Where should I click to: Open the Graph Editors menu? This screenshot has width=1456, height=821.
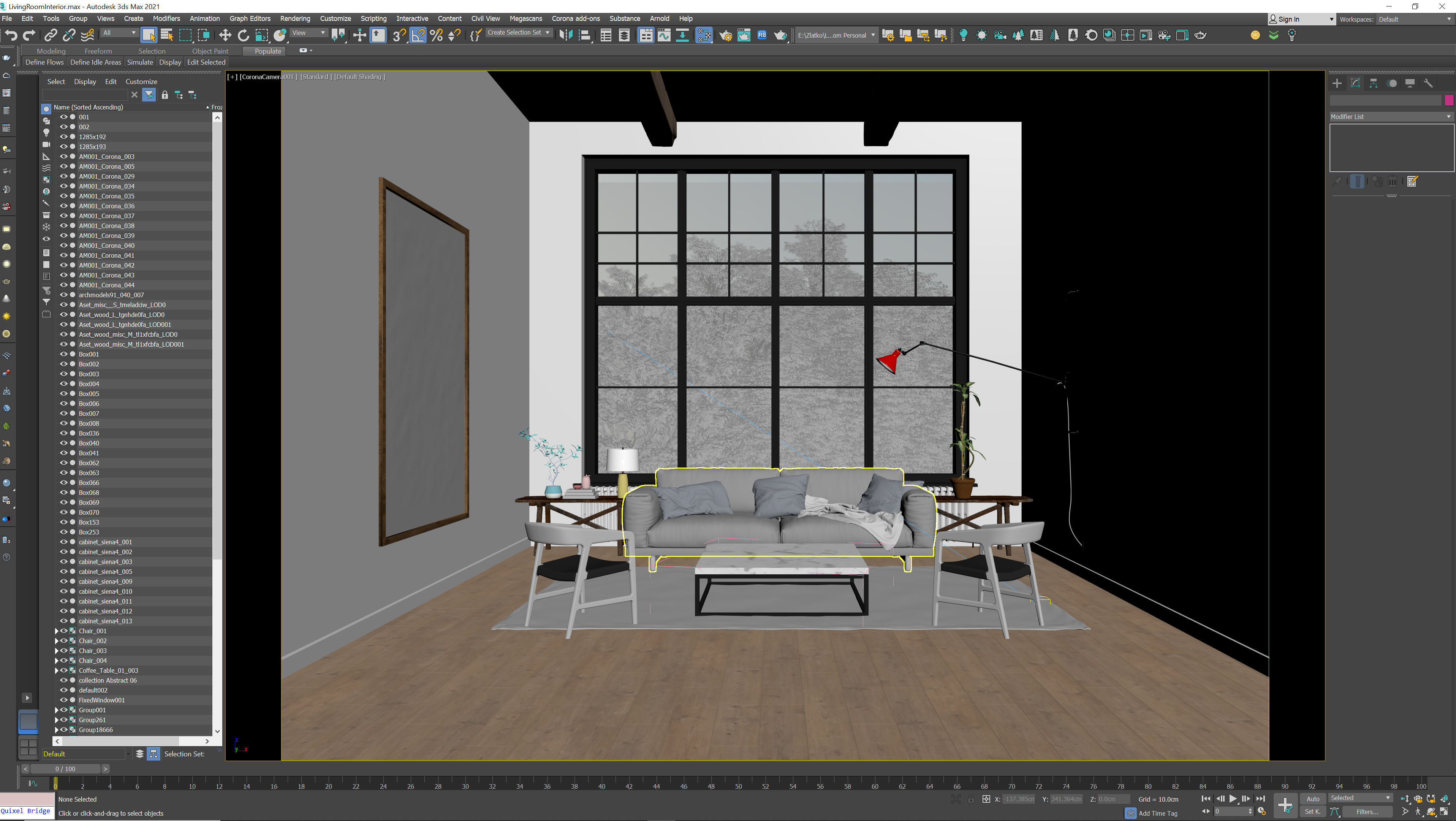point(250,19)
